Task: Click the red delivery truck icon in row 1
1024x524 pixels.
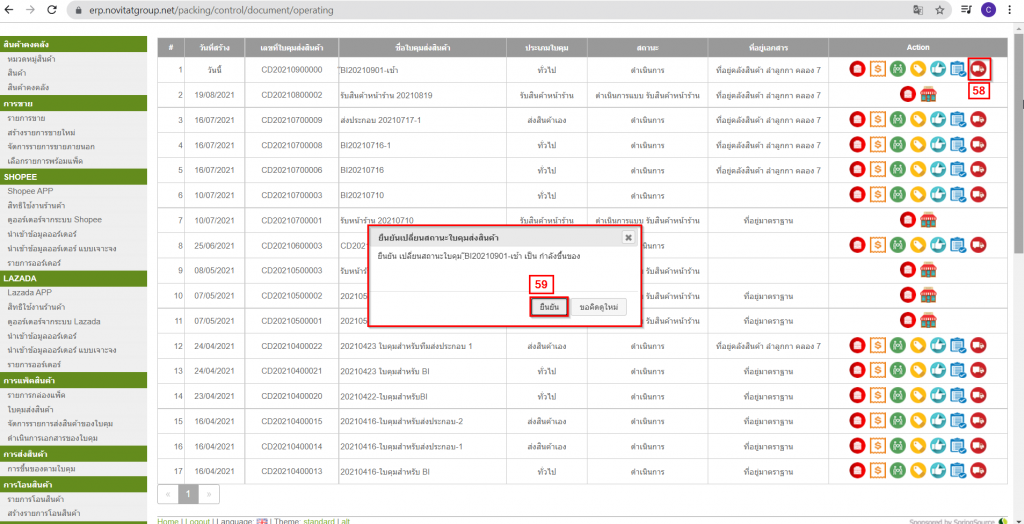Action: (978, 69)
